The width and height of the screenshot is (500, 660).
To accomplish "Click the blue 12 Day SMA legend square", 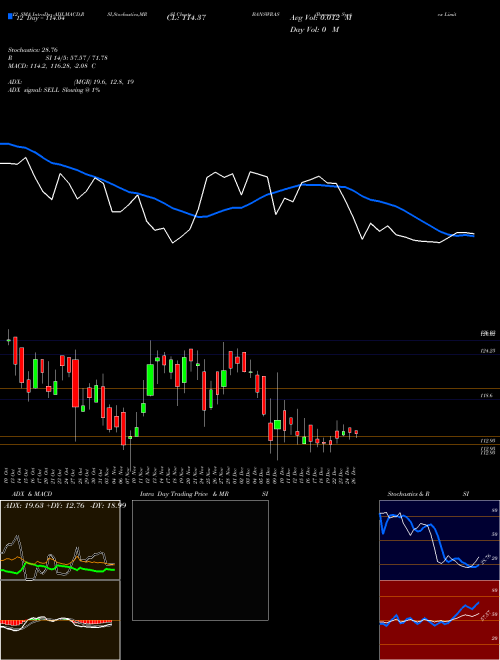I will point(10,17).
